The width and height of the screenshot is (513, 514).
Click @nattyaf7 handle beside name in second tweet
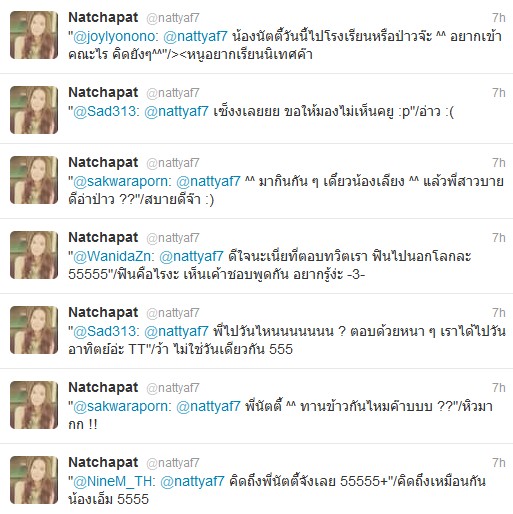click(x=173, y=93)
